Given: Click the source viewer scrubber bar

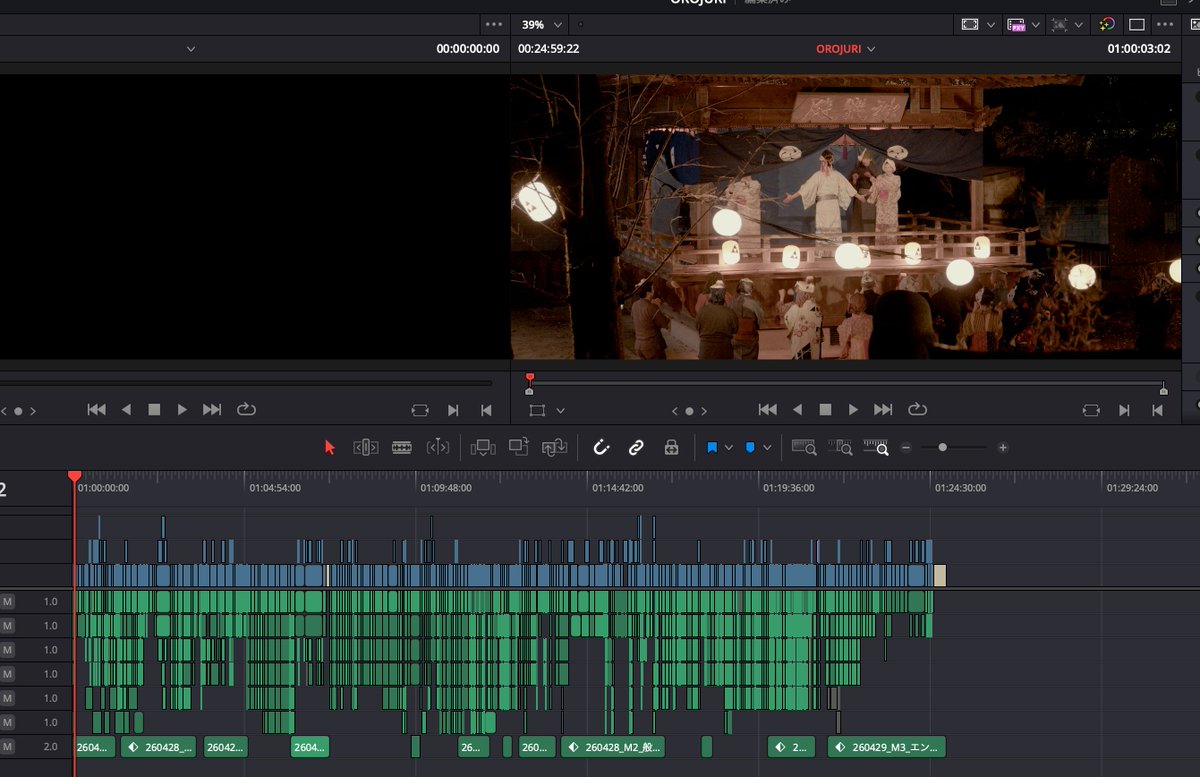Looking at the screenshot, I should click(246, 382).
